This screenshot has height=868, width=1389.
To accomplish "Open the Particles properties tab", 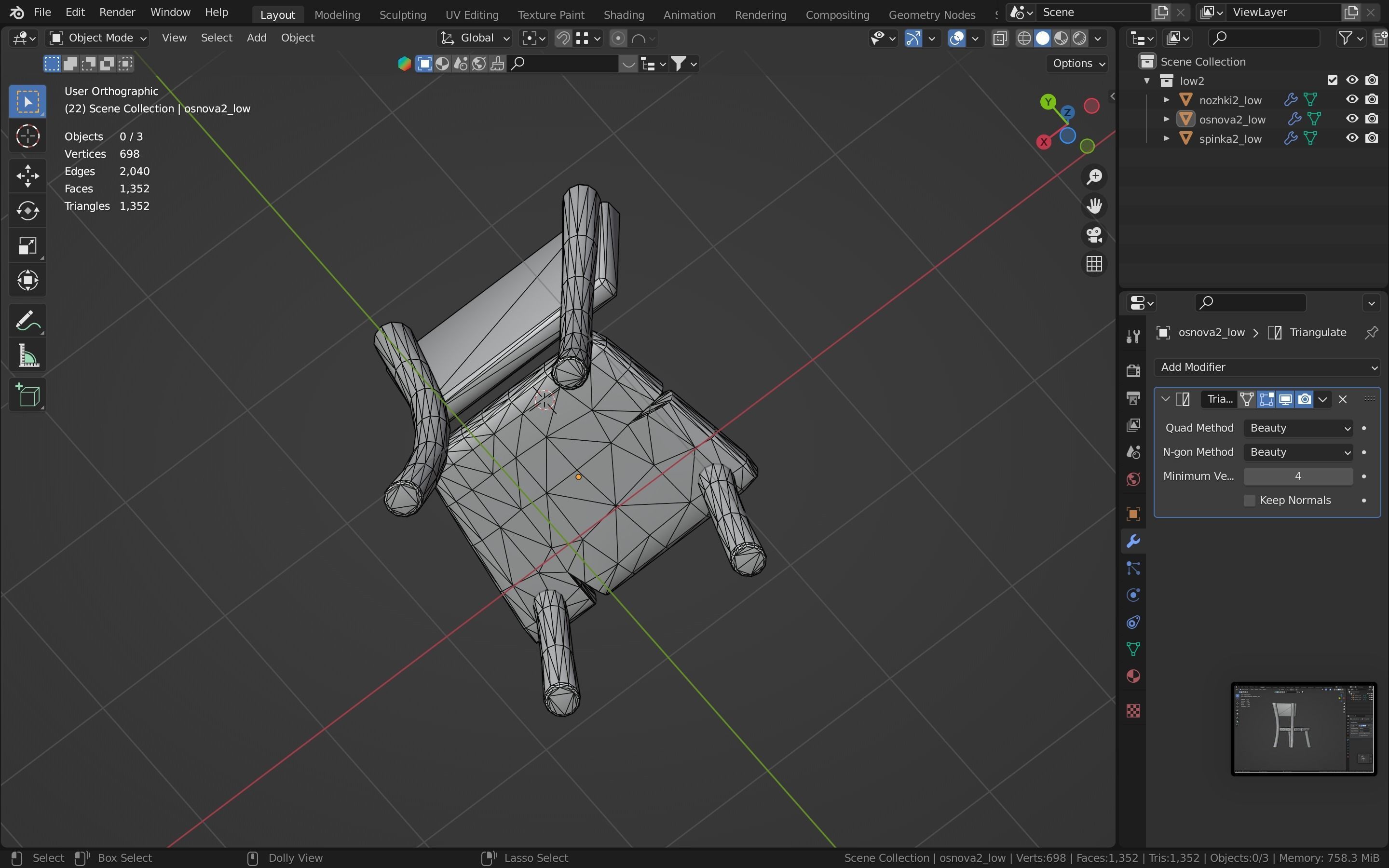I will pyautogui.click(x=1133, y=569).
